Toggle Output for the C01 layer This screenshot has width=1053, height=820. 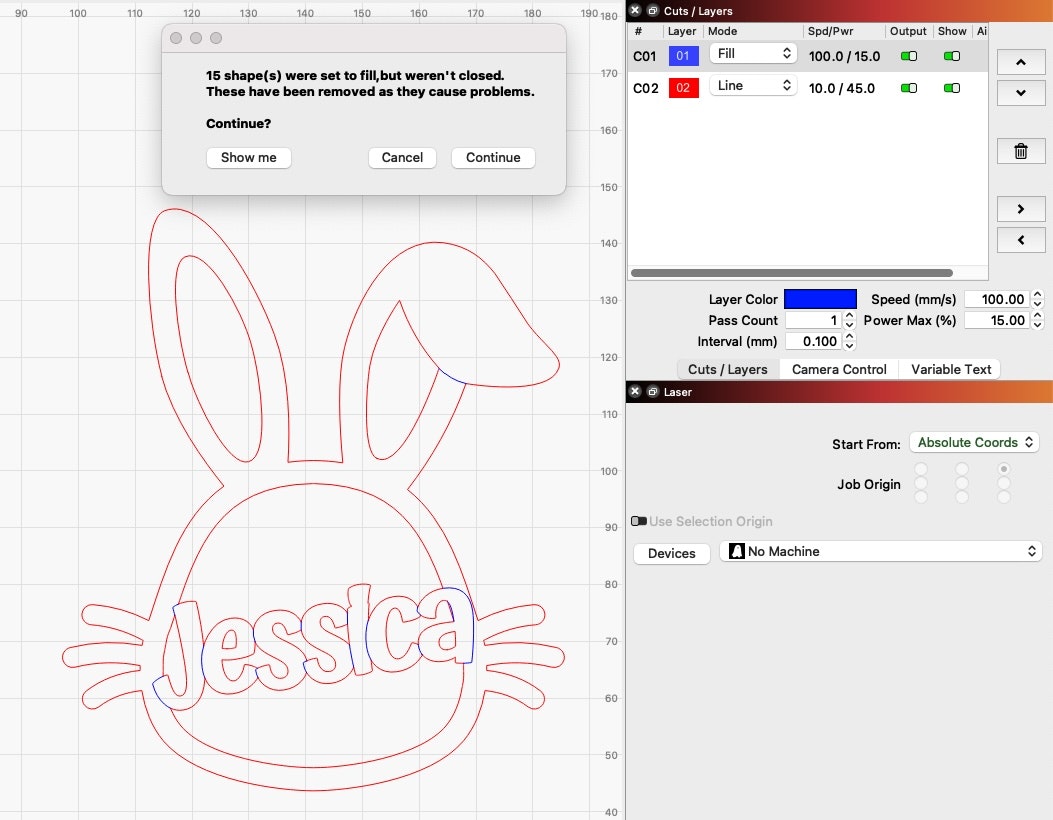pos(908,56)
